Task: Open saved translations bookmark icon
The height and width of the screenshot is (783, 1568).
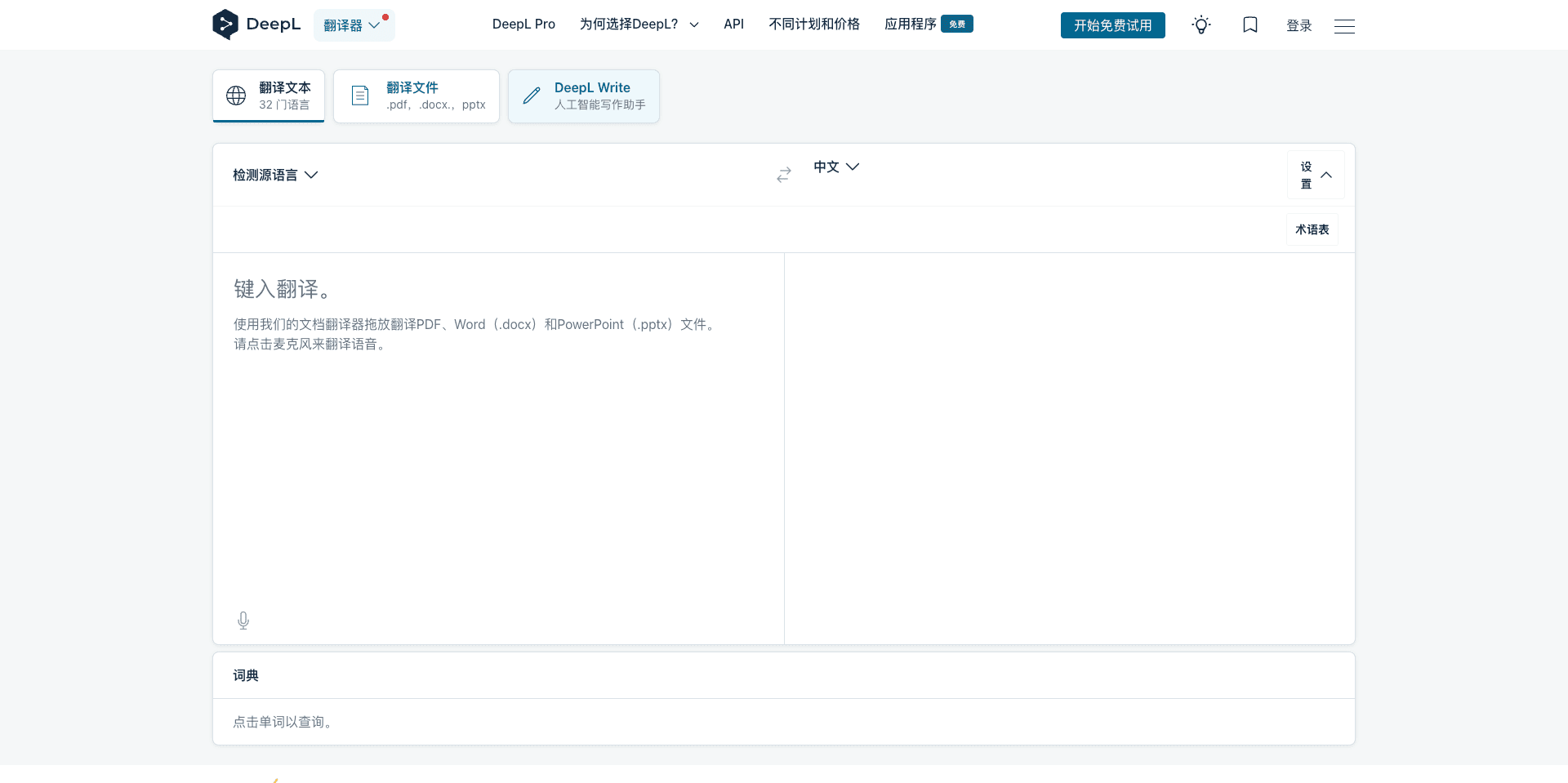Action: tap(1249, 25)
